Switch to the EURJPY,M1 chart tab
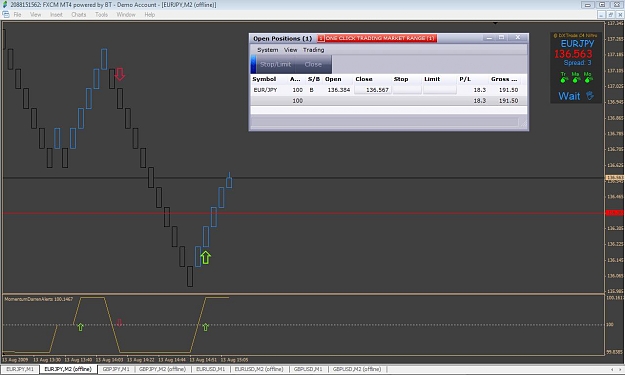This screenshot has height=375, width=625. click(x=20, y=369)
